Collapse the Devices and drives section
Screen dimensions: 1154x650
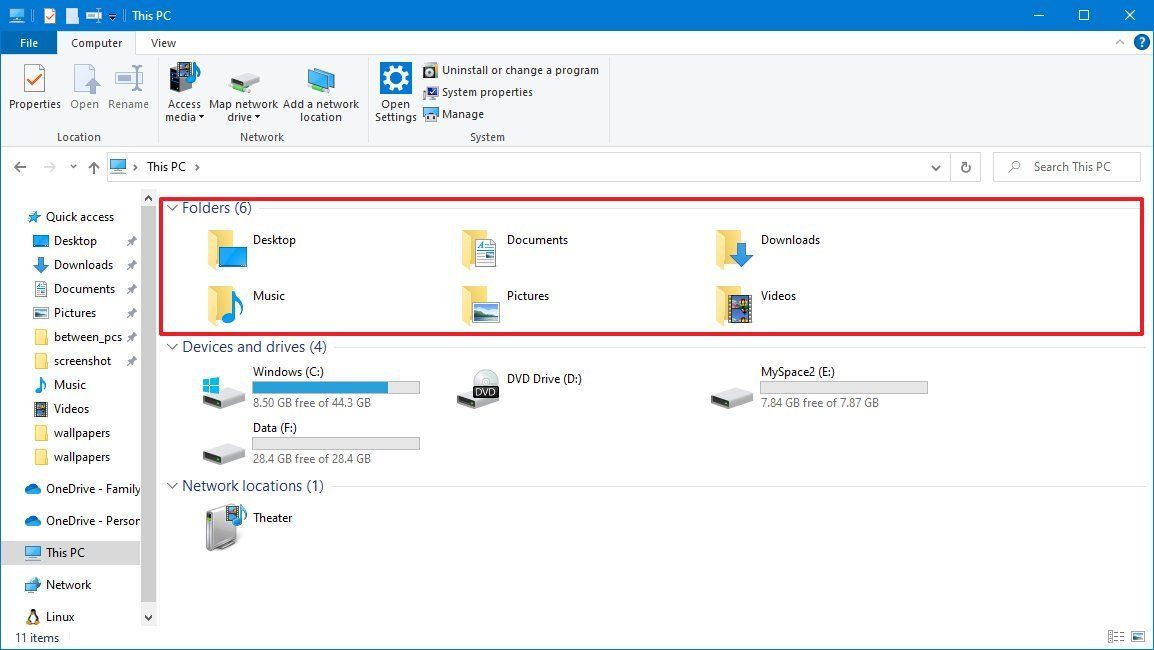(172, 346)
